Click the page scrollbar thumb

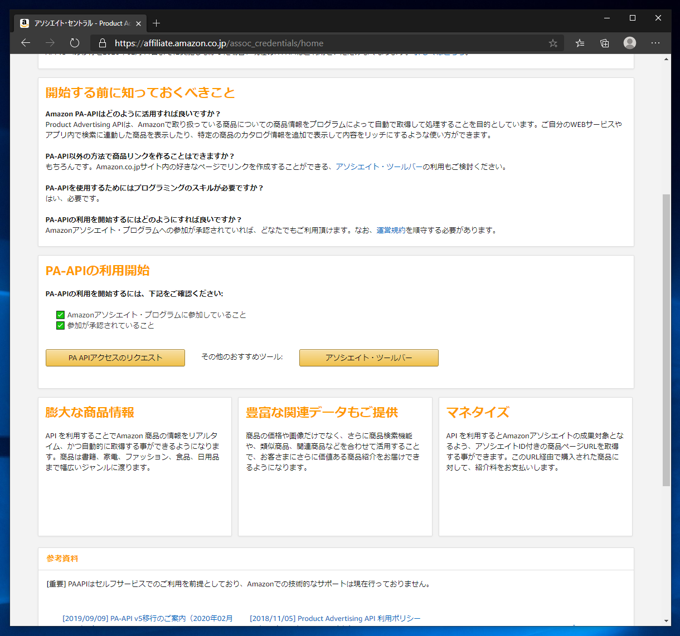click(x=666, y=340)
